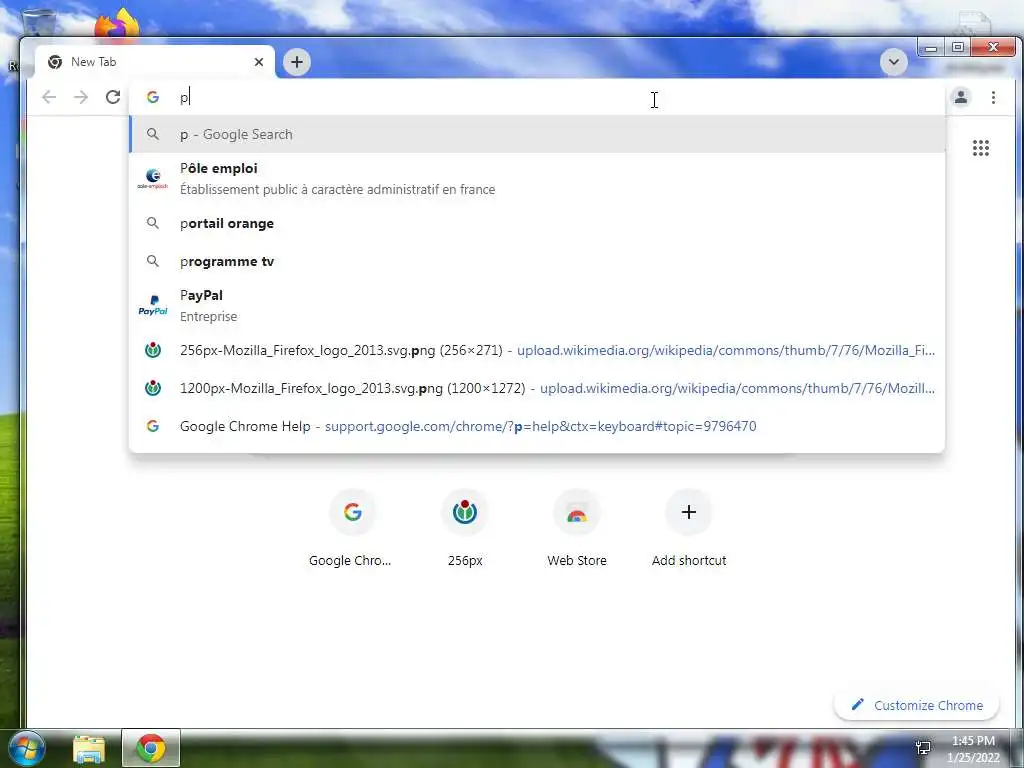
Task: Open the Google Chrome Help suggestion
Action: (x=537, y=426)
